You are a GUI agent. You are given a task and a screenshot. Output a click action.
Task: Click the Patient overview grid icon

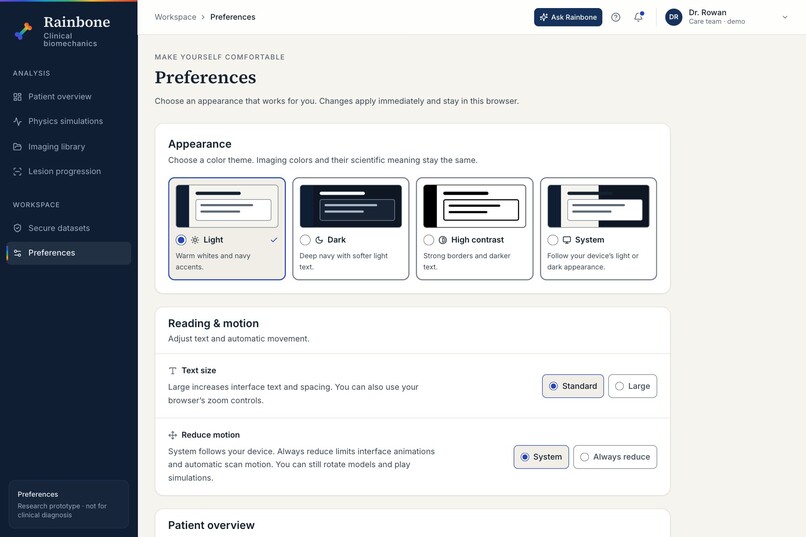point(17,97)
